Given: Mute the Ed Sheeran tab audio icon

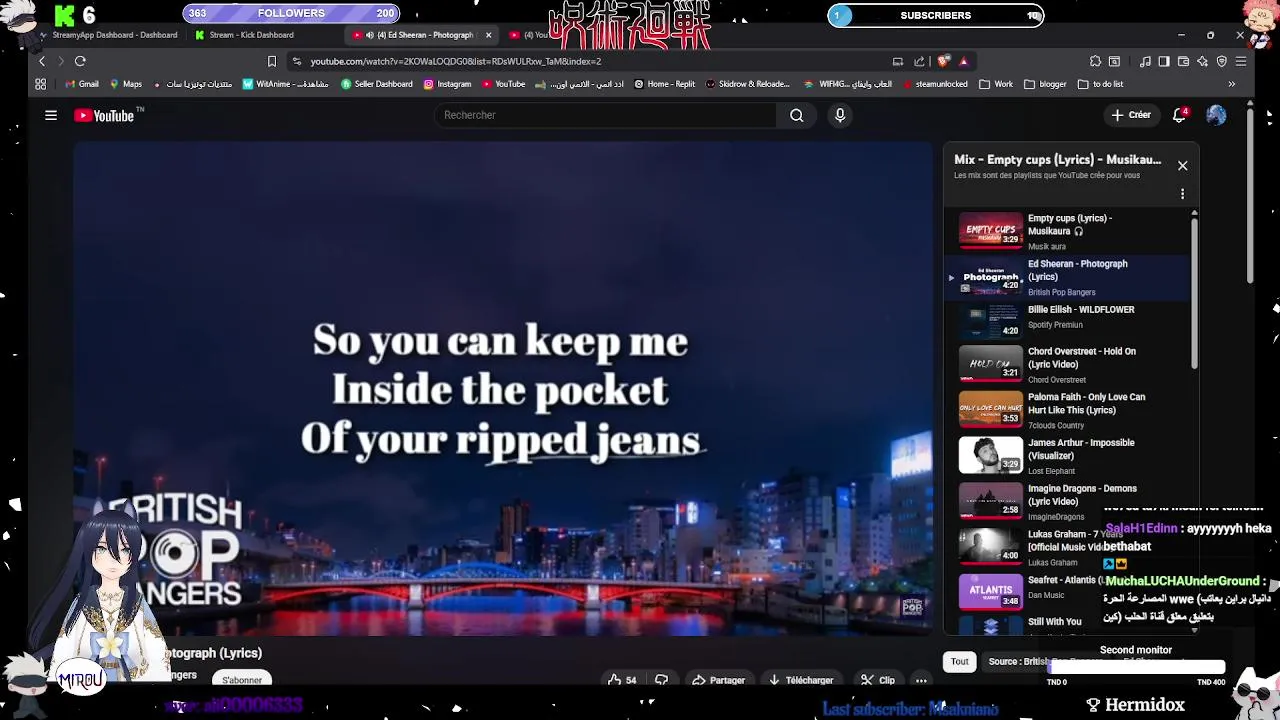Looking at the screenshot, I should 370,35.
